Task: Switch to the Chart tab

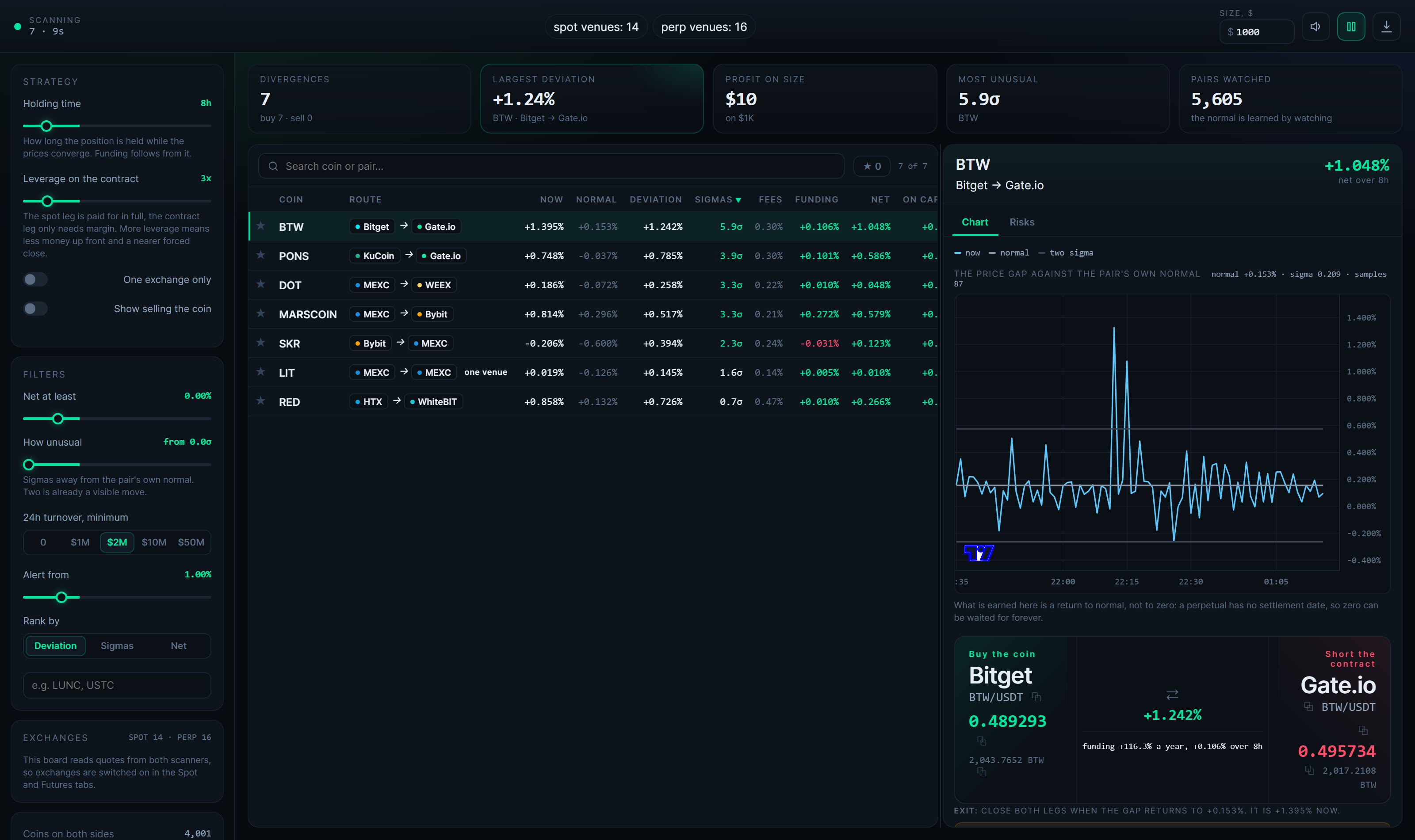Action: coord(975,222)
